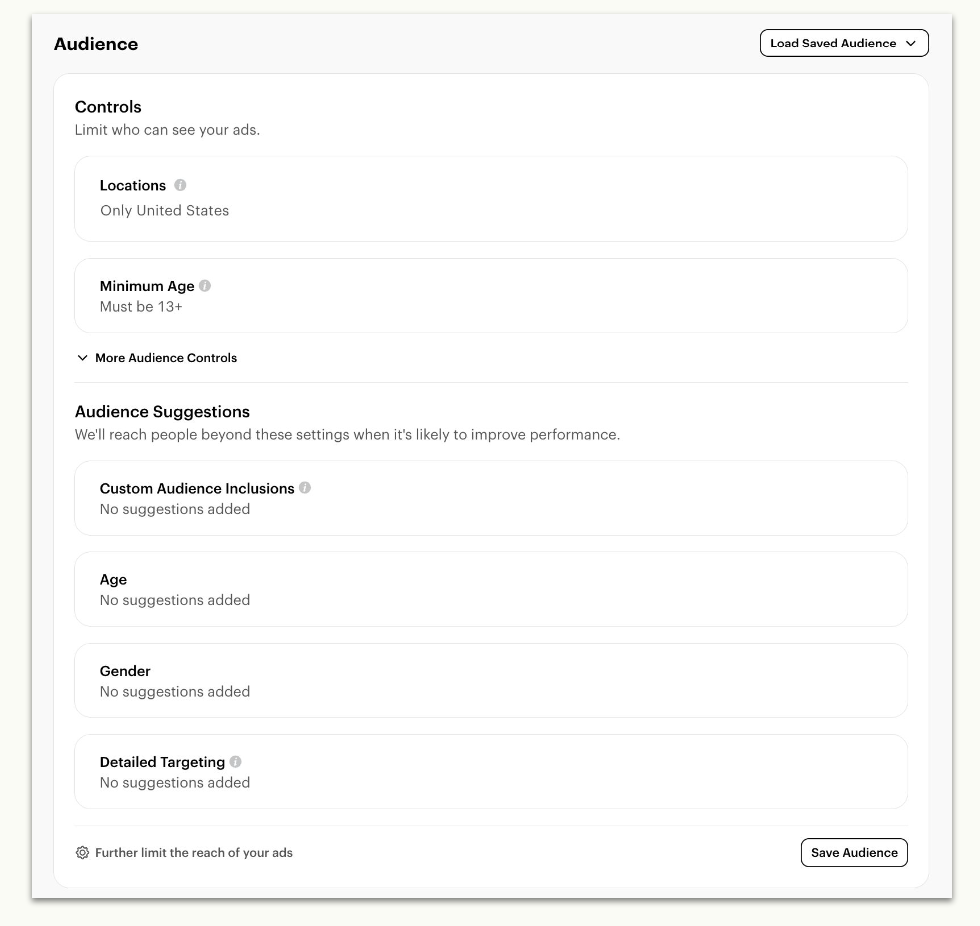Click the Audience Suggestions section heading
The width and height of the screenshot is (980, 926).
click(162, 411)
